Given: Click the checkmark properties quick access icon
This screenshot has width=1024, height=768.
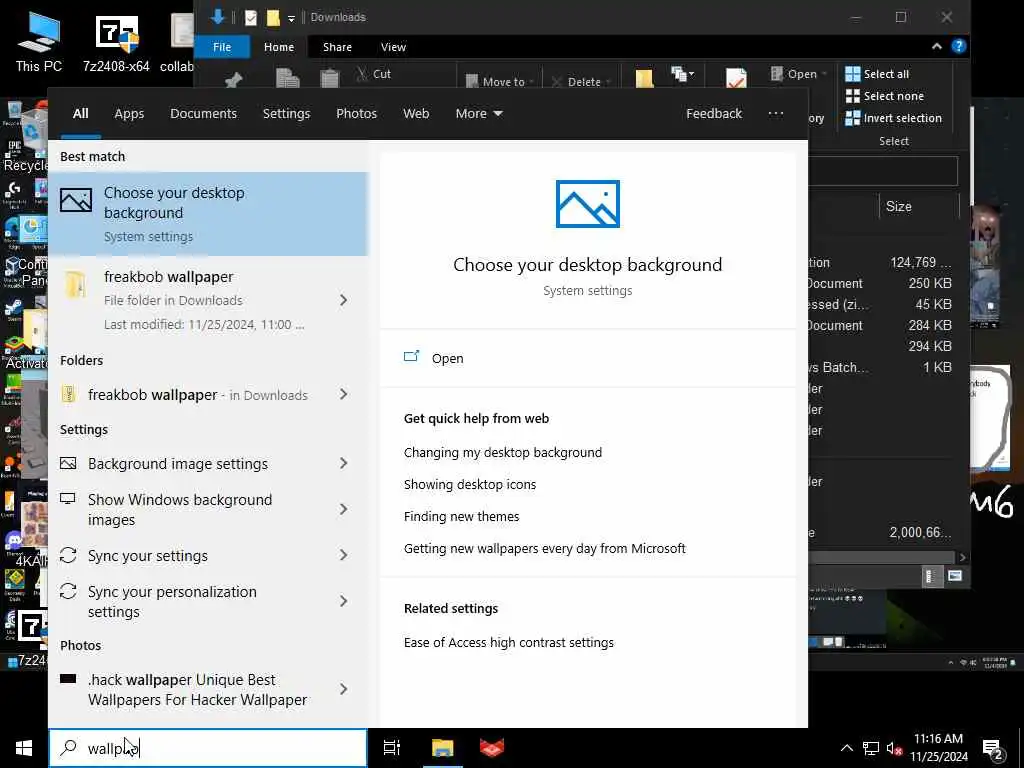Looking at the screenshot, I should 251,18.
